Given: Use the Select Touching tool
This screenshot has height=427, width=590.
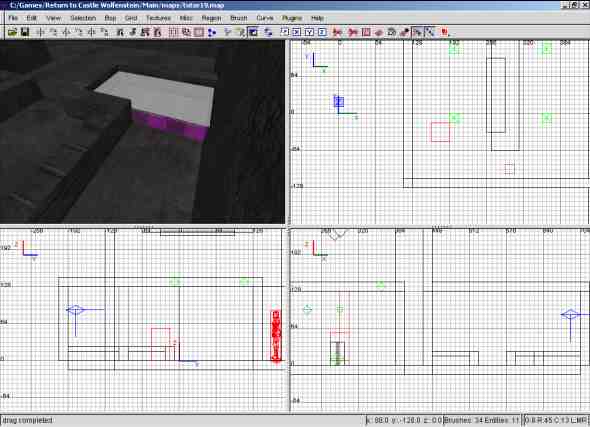Looking at the screenshot, I should [133, 32].
